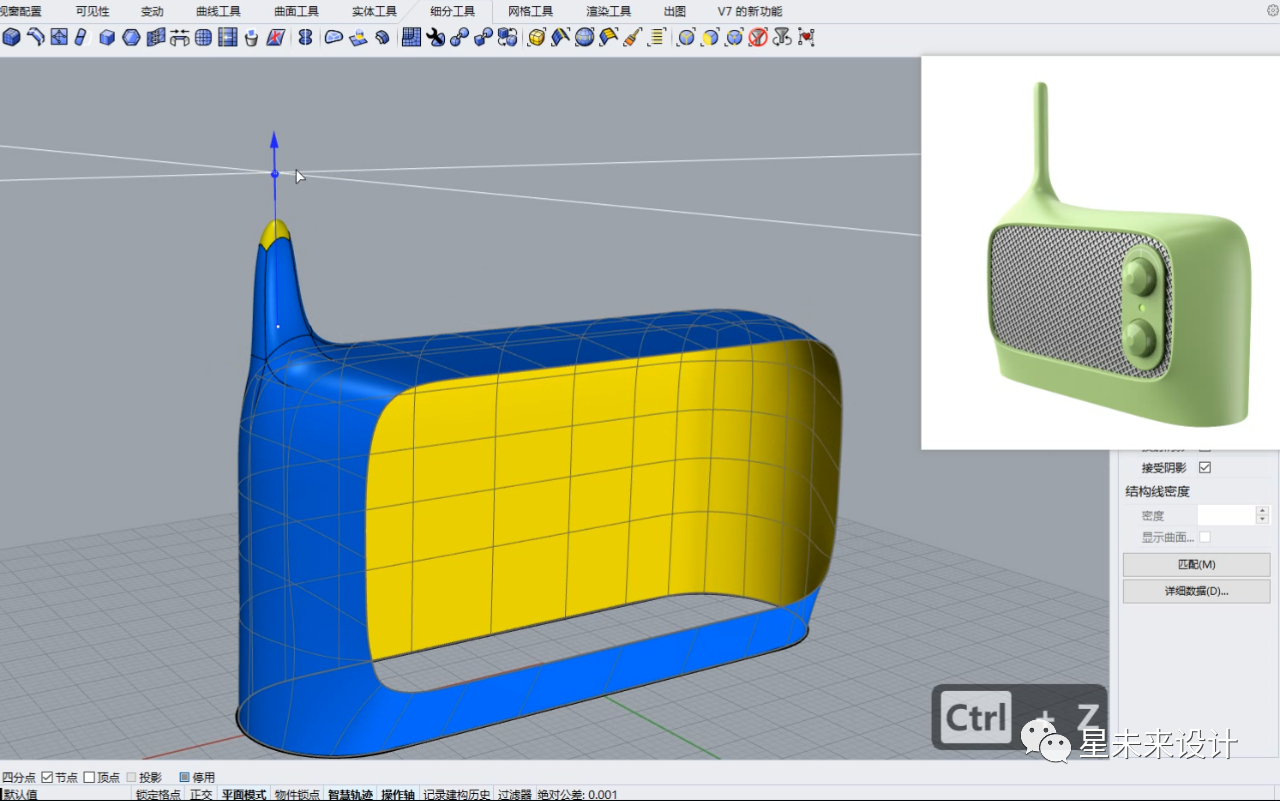Screen dimensions: 1280x801
Task: Toggle 锁定格点 in status bar
Action: pos(158,794)
